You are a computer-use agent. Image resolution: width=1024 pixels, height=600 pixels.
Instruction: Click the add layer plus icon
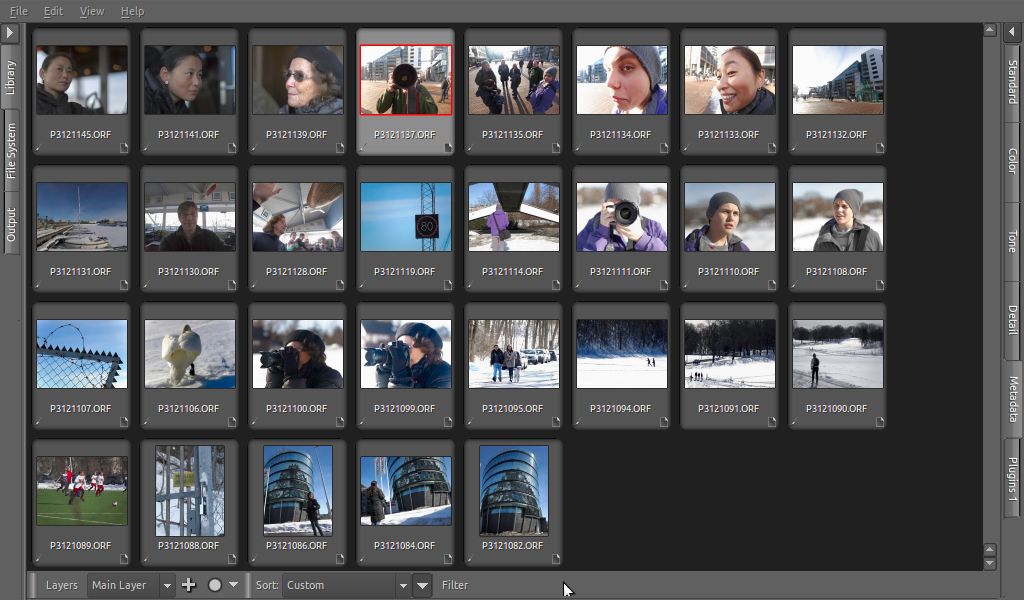coord(189,585)
